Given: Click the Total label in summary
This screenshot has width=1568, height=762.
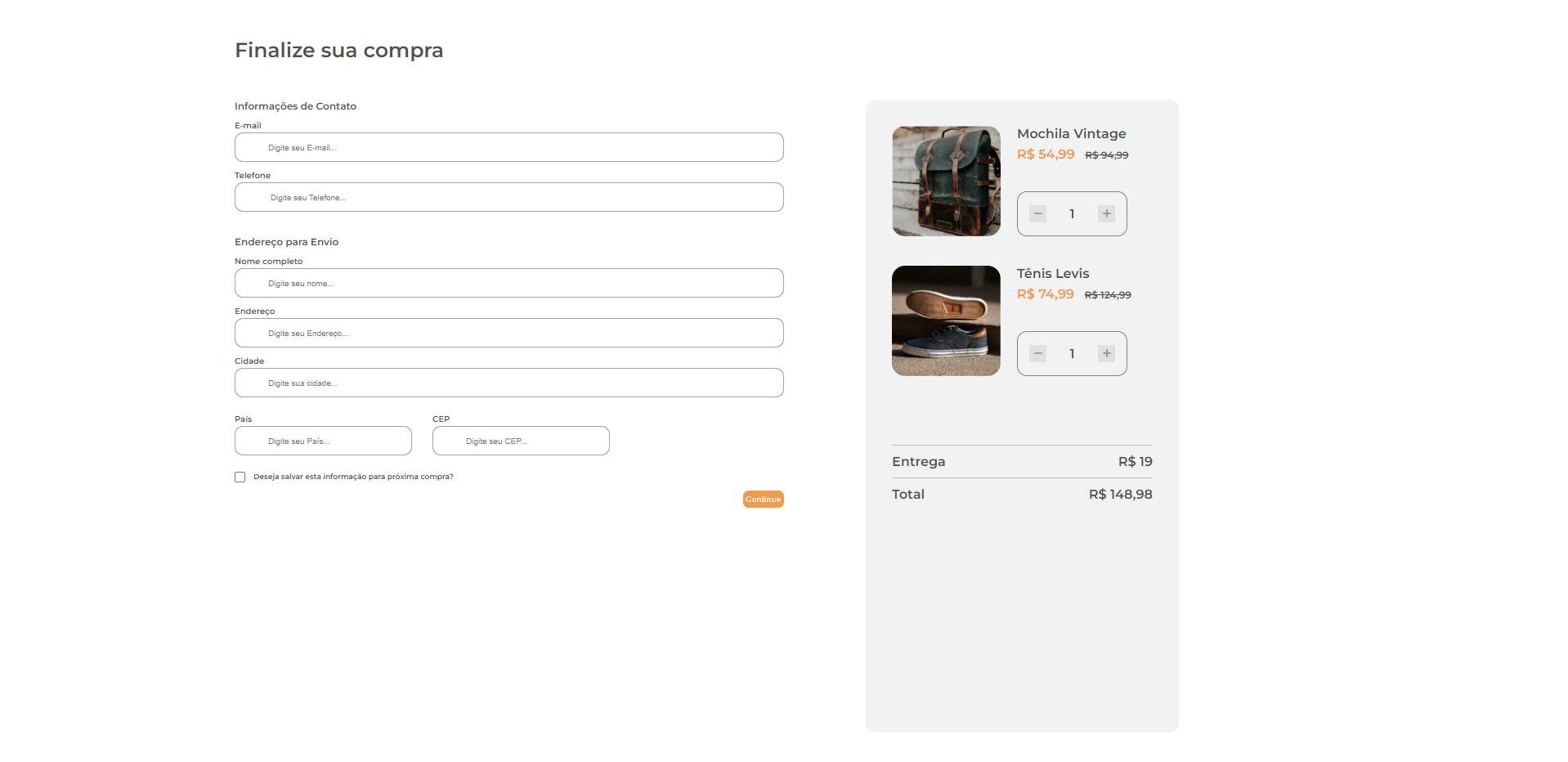Looking at the screenshot, I should click(x=907, y=495).
